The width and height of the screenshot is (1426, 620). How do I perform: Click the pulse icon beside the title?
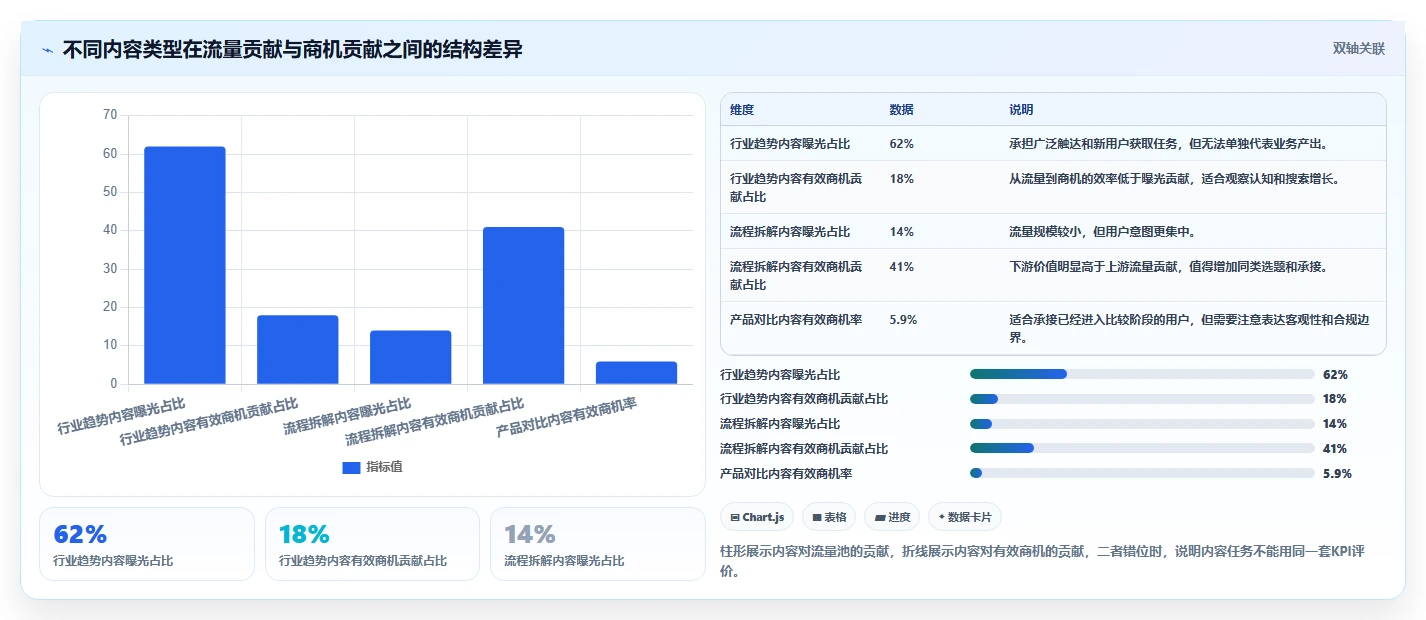pos(47,50)
